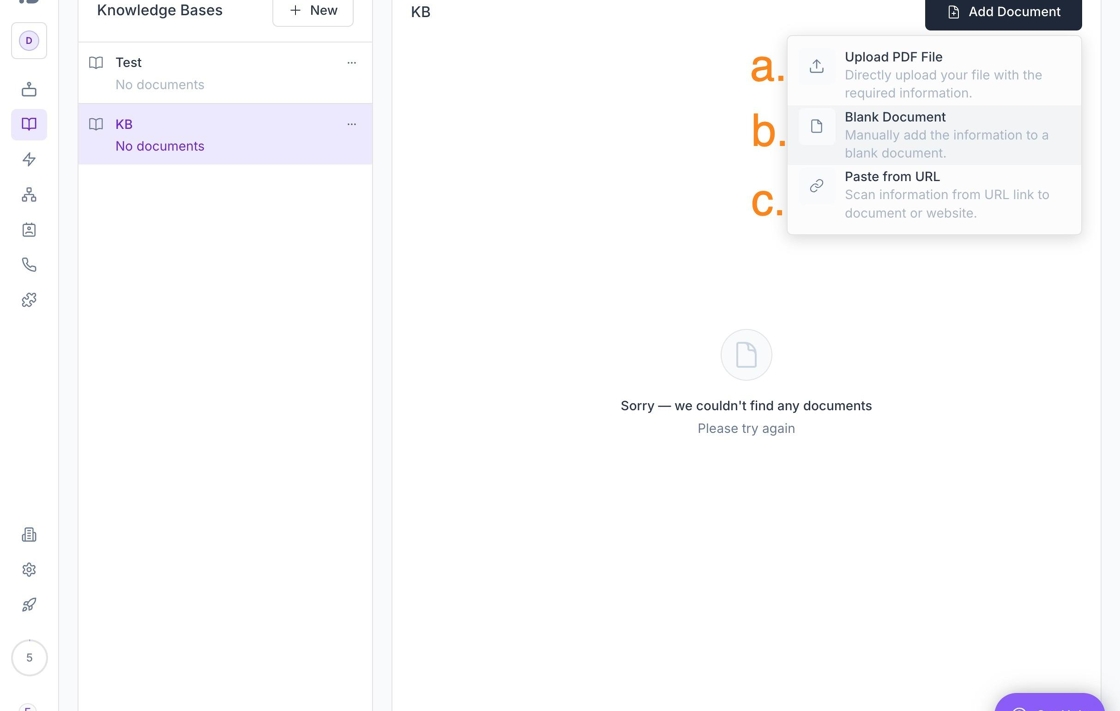Click the D avatar account switcher
The height and width of the screenshot is (711, 1120).
pyautogui.click(x=29, y=41)
